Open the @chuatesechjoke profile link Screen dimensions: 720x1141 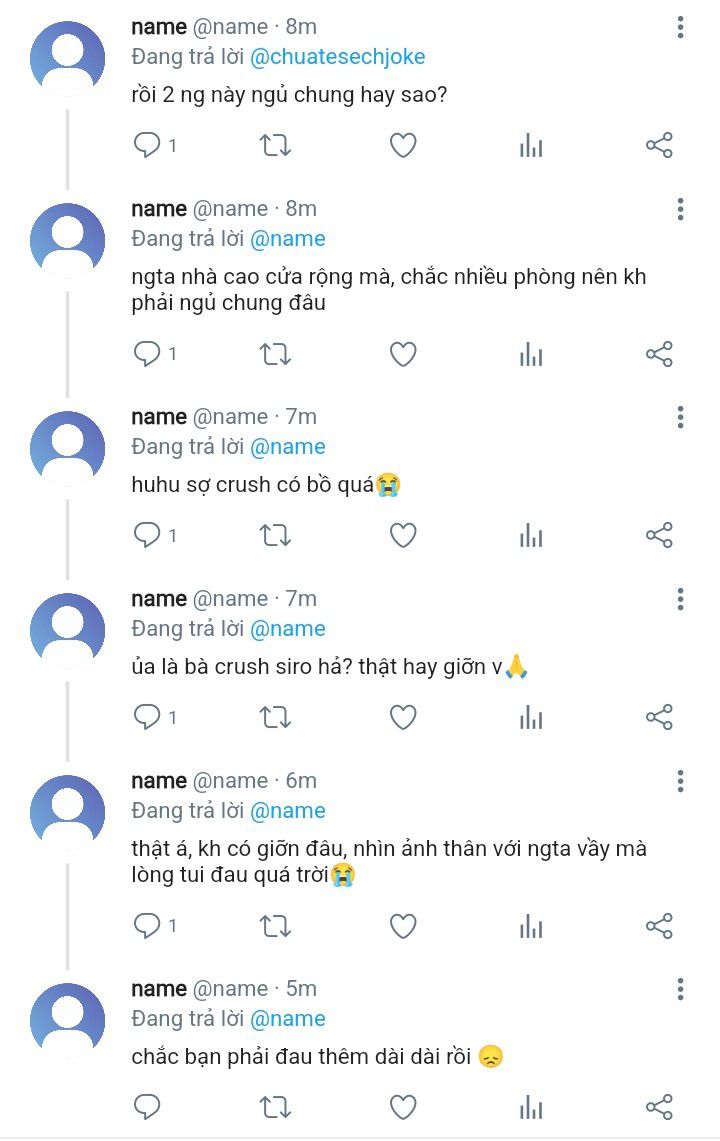(337, 57)
